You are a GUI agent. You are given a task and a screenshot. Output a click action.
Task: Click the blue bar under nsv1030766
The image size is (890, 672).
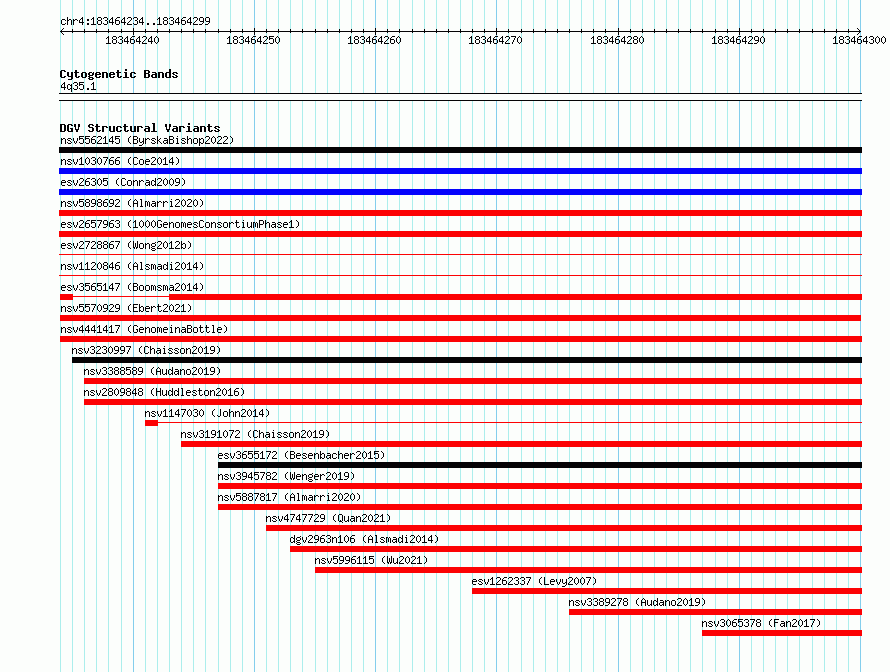pos(460,171)
